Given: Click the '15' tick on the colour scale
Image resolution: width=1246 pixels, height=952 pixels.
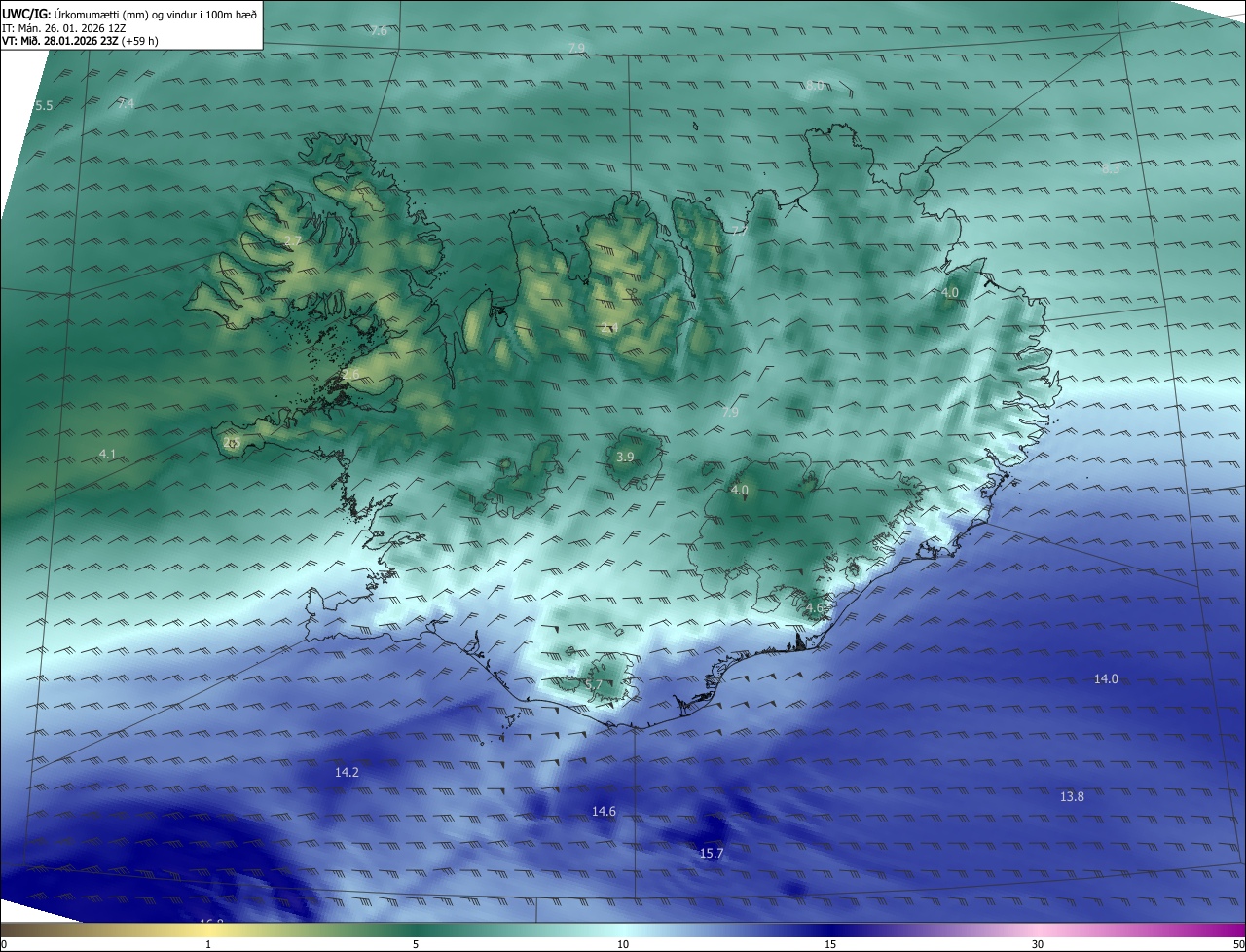Looking at the screenshot, I should click(x=830, y=944).
